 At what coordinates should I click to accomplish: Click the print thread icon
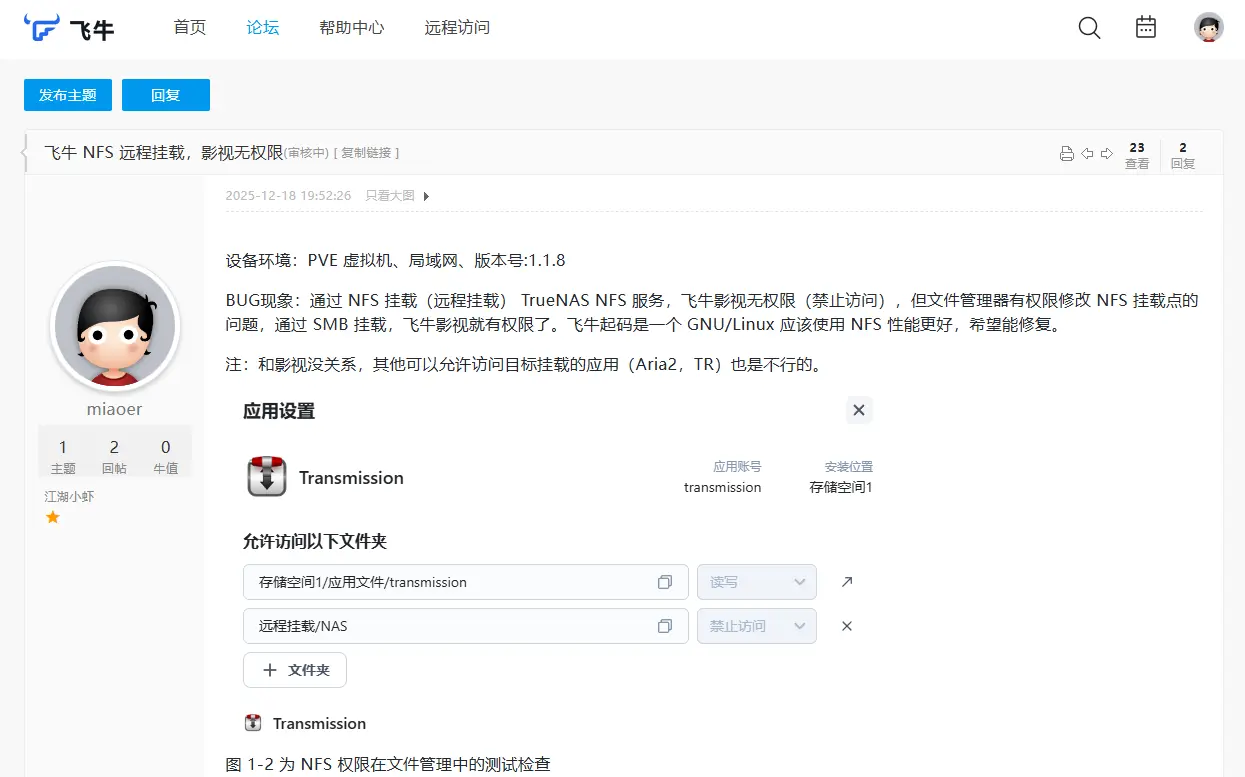point(1067,154)
